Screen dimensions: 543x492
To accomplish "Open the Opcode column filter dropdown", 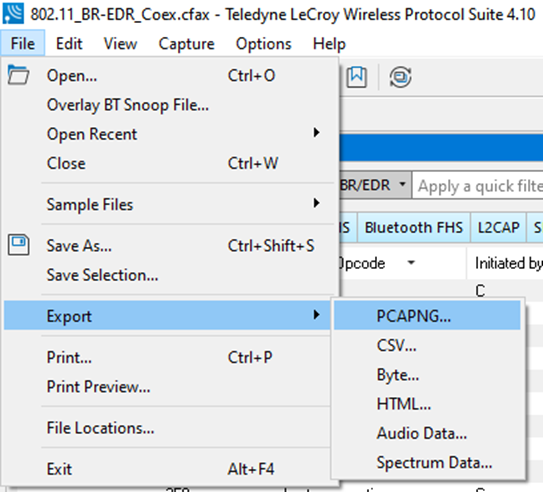I will tap(411, 262).
